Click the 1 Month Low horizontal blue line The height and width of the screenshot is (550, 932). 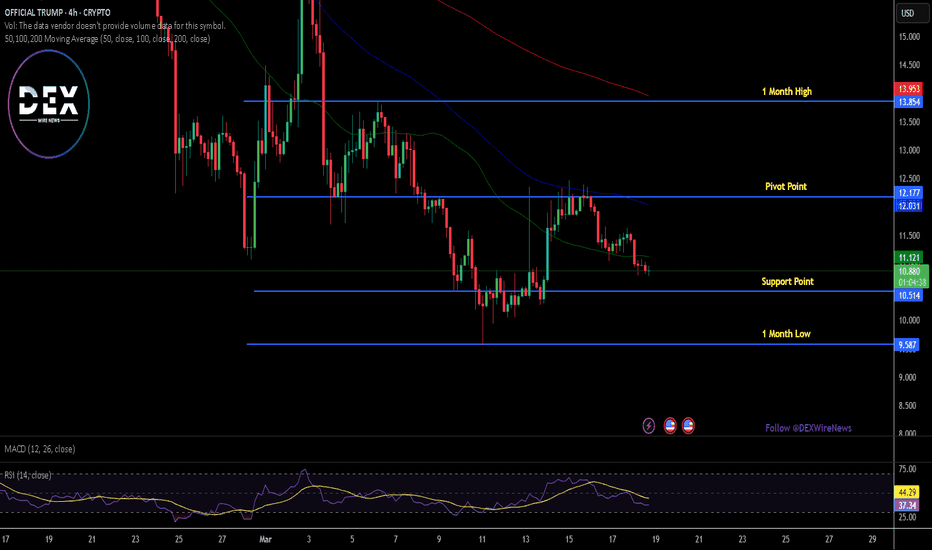pos(571,344)
